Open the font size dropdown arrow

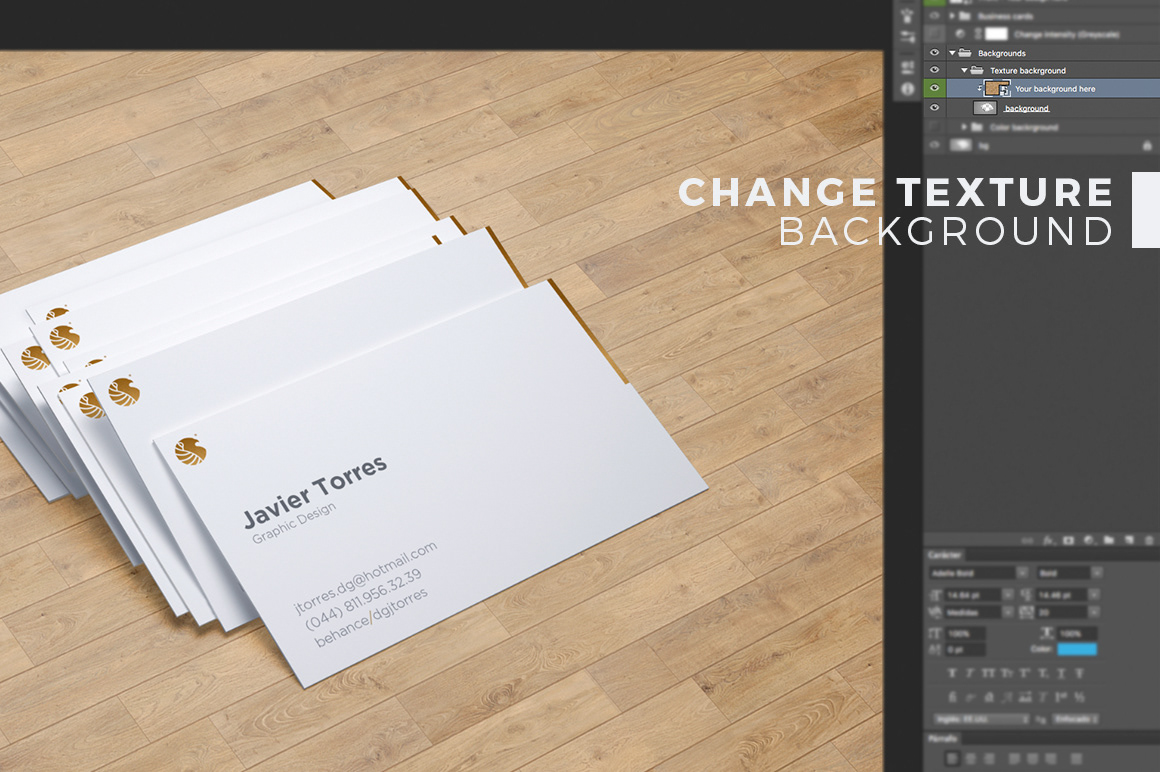(x=1007, y=595)
